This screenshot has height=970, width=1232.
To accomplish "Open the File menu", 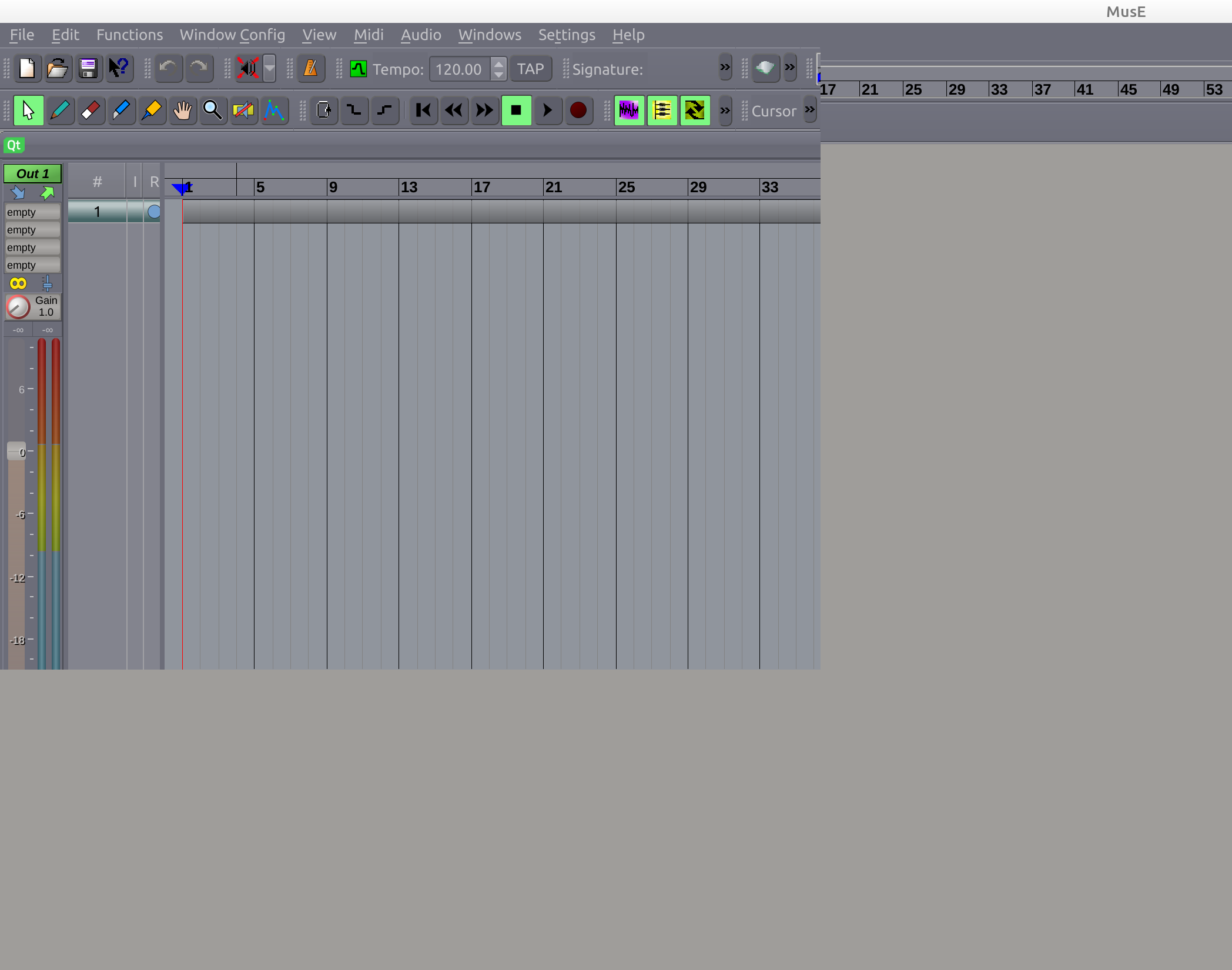I will click(22, 35).
